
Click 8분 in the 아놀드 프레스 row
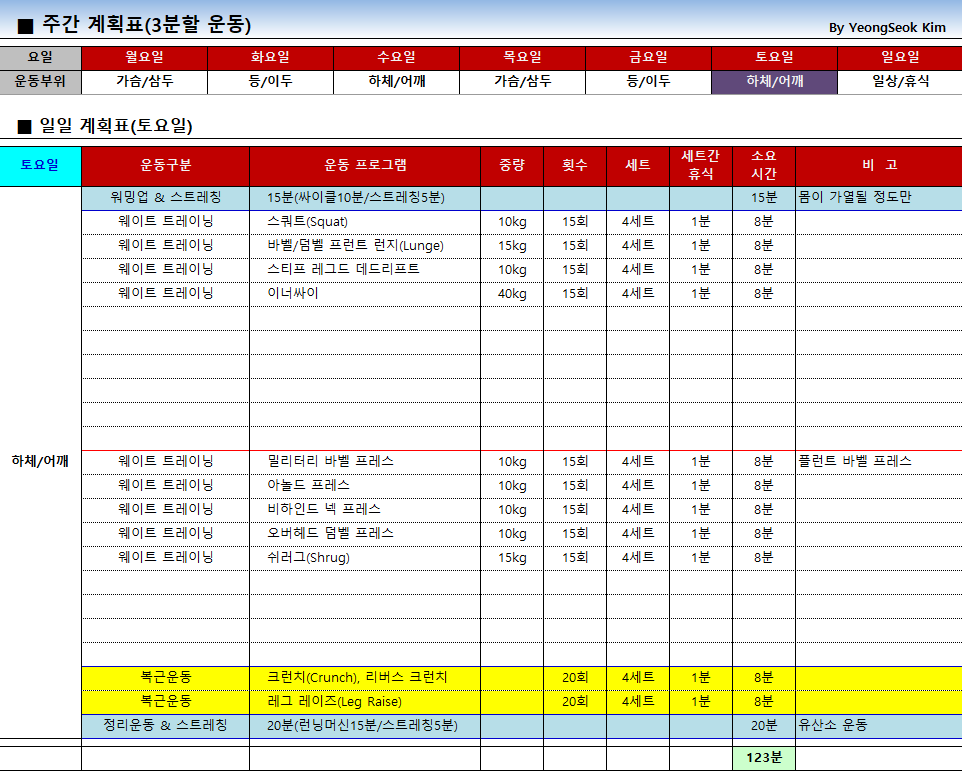(x=764, y=486)
